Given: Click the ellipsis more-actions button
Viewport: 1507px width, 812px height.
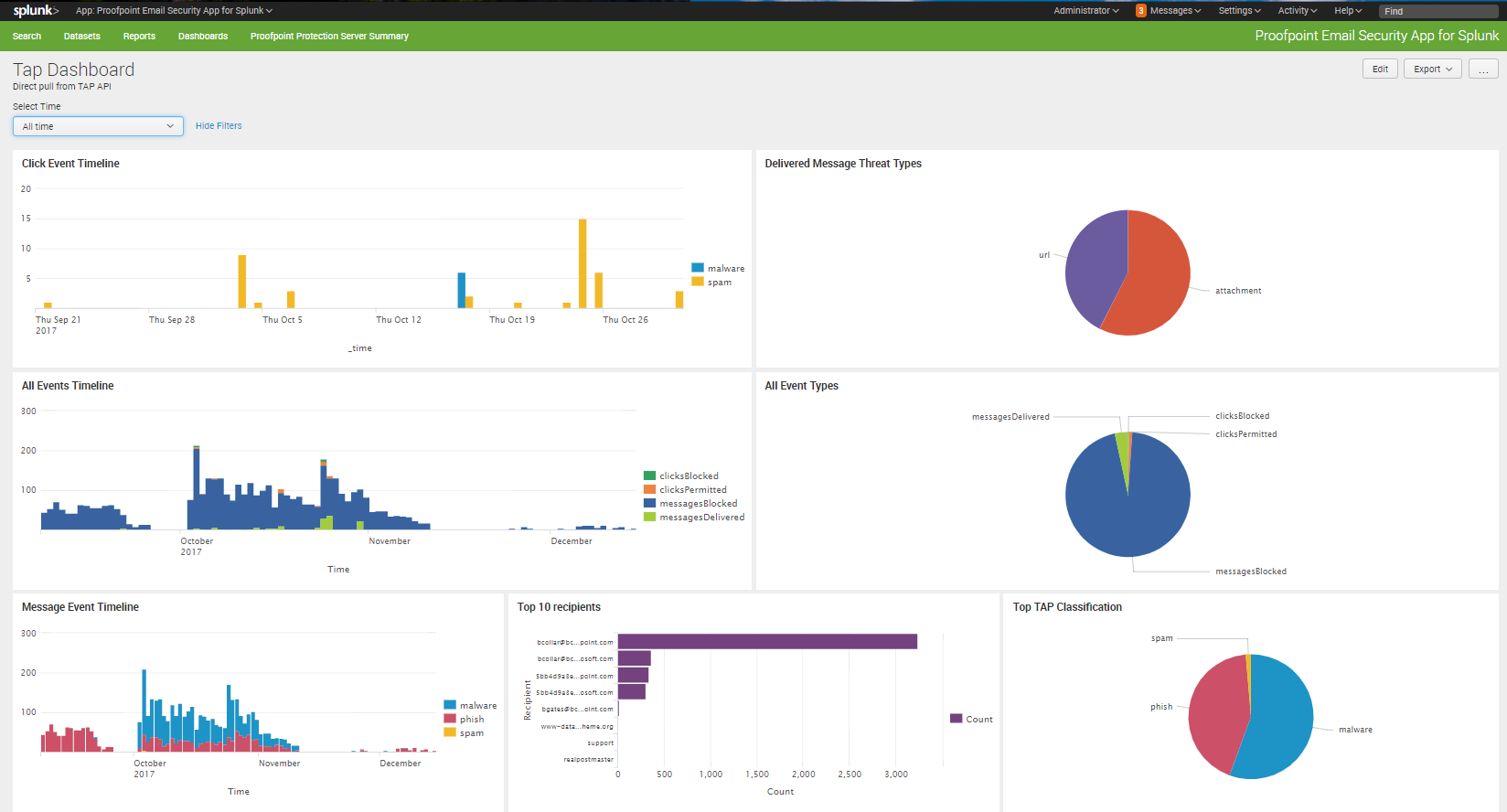Looking at the screenshot, I should (1483, 69).
